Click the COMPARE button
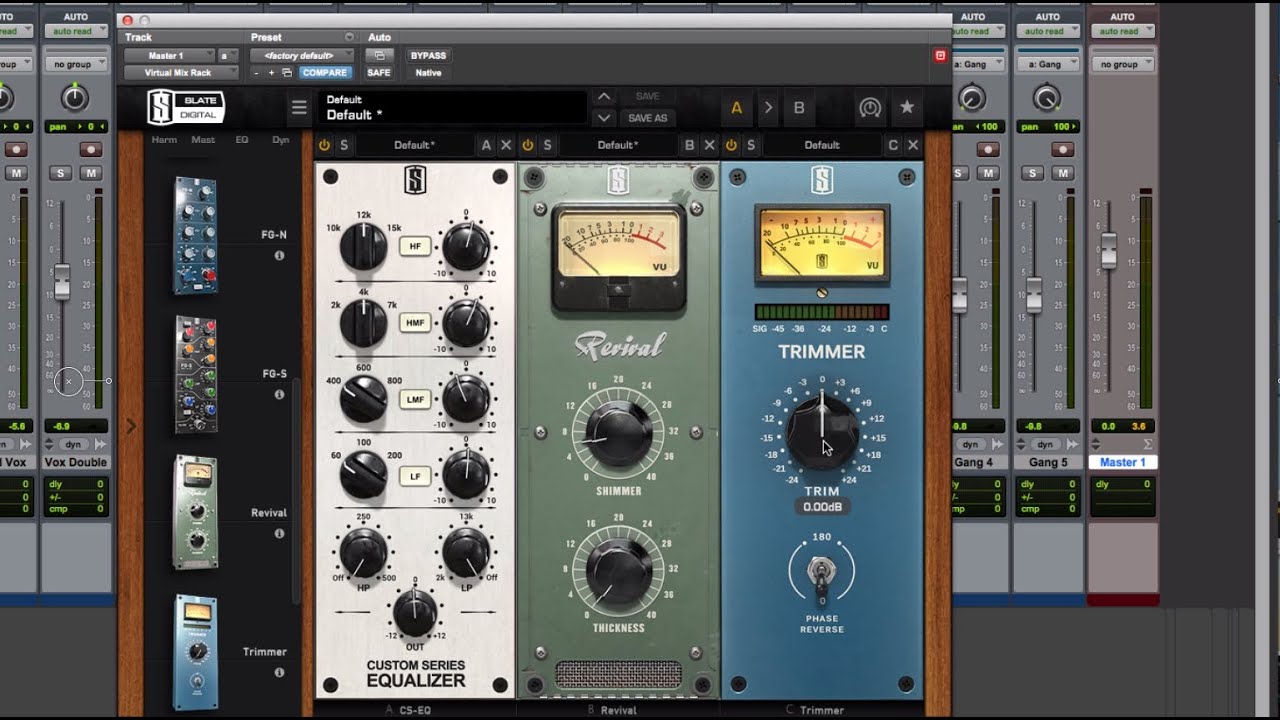 [325, 73]
